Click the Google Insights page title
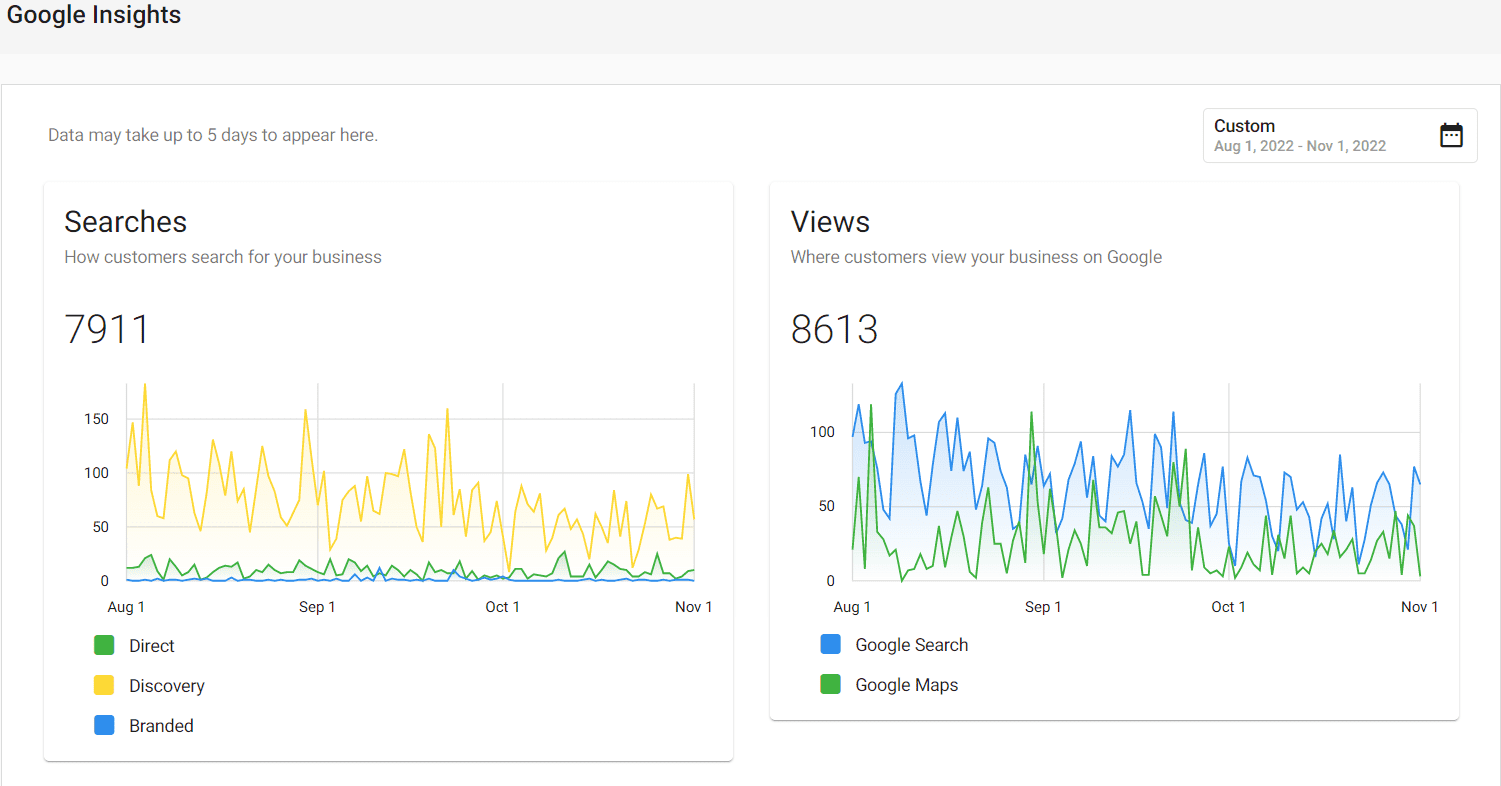 click(94, 15)
